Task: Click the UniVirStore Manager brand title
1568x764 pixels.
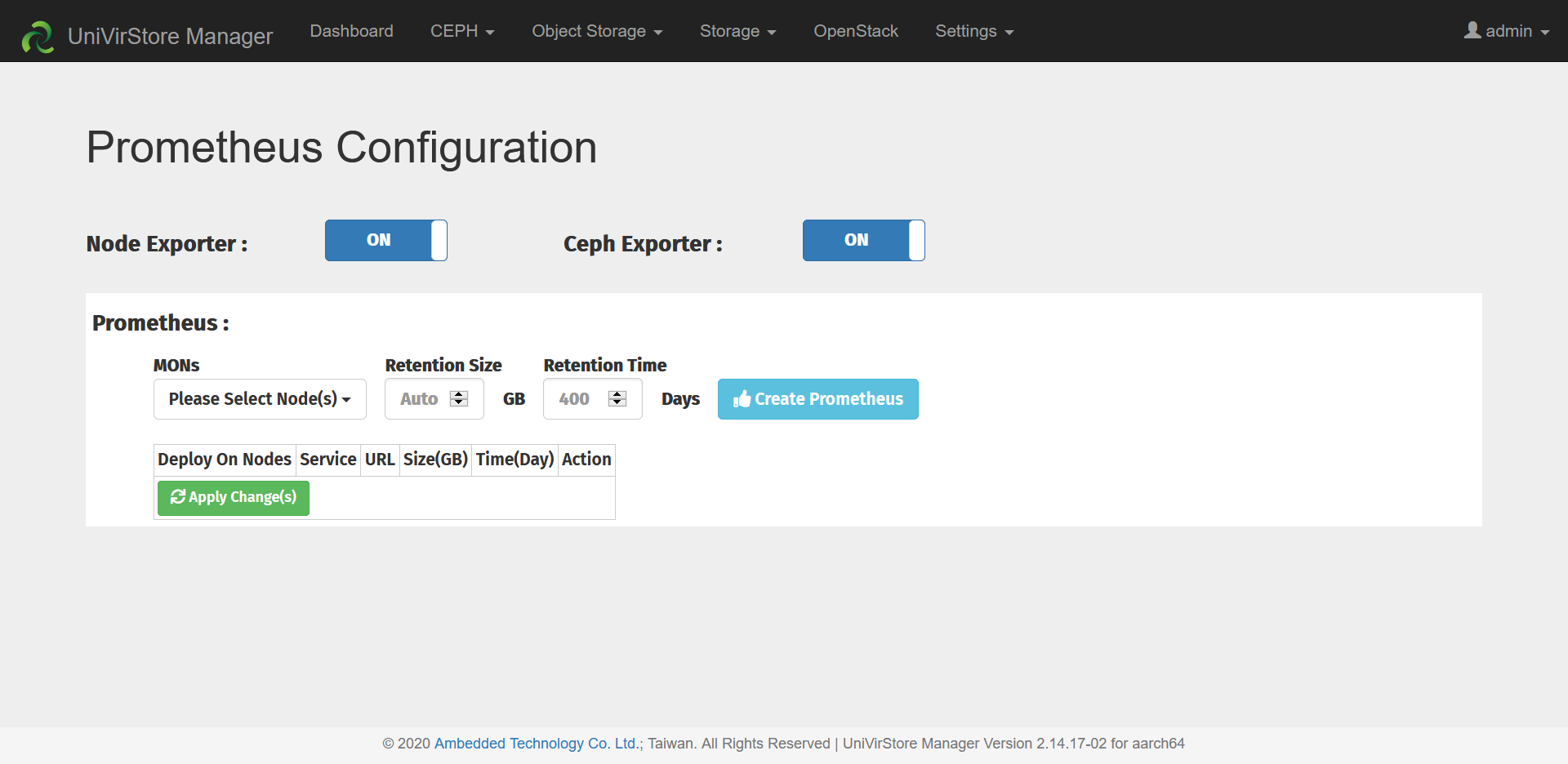Action: click(x=170, y=36)
